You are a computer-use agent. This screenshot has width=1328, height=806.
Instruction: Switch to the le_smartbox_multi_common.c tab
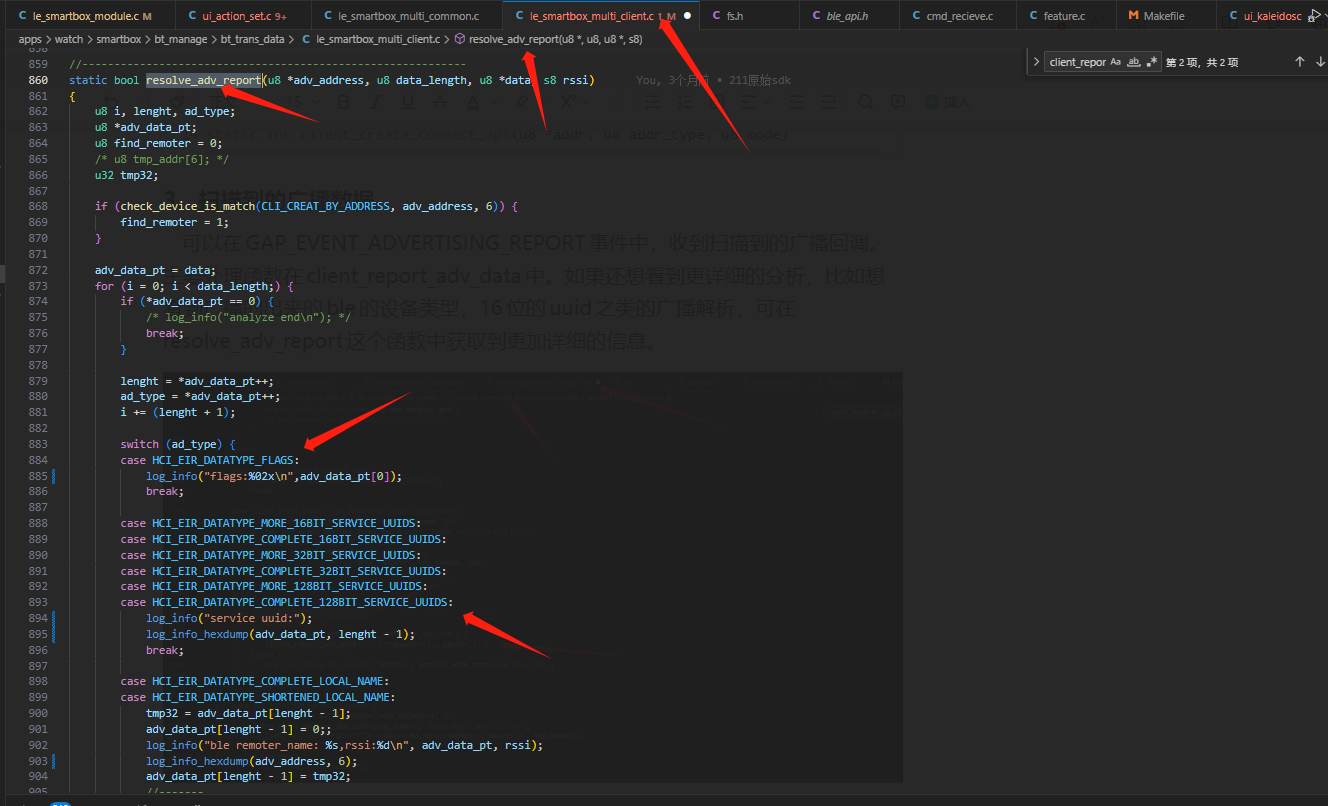[x=408, y=17]
